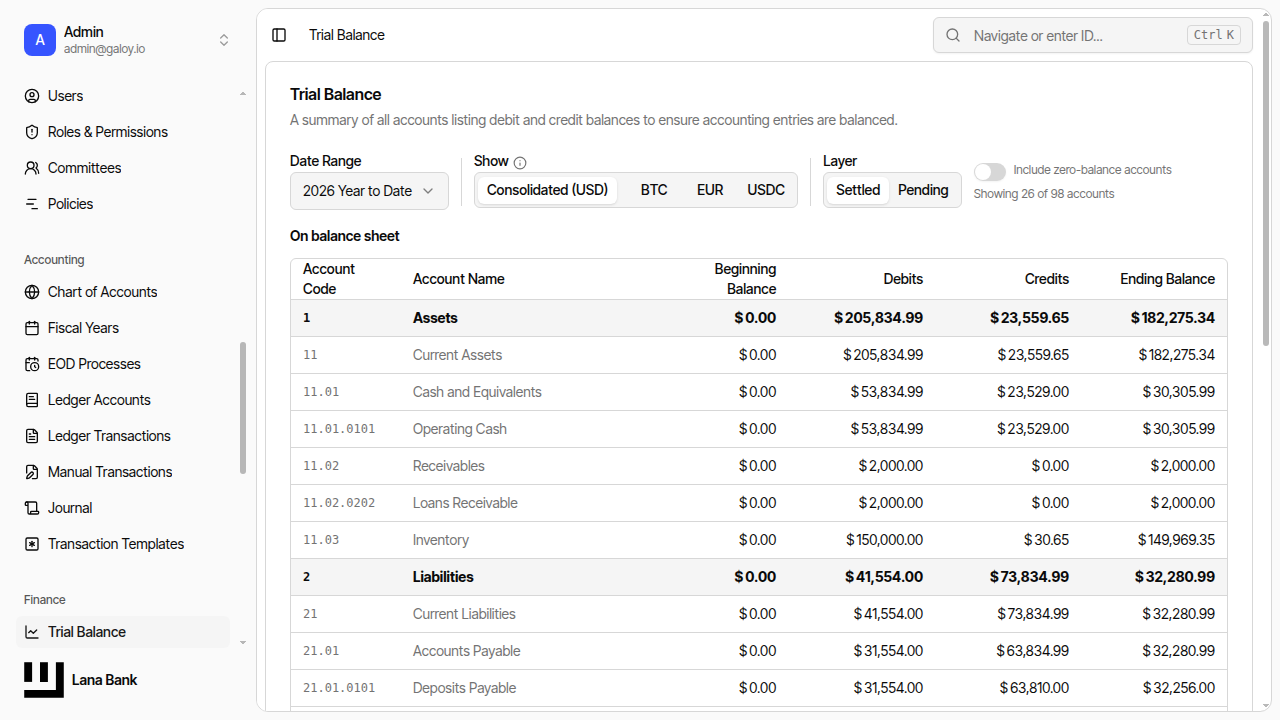Click the Committees people icon
This screenshot has height=720, width=1280.
(32, 168)
